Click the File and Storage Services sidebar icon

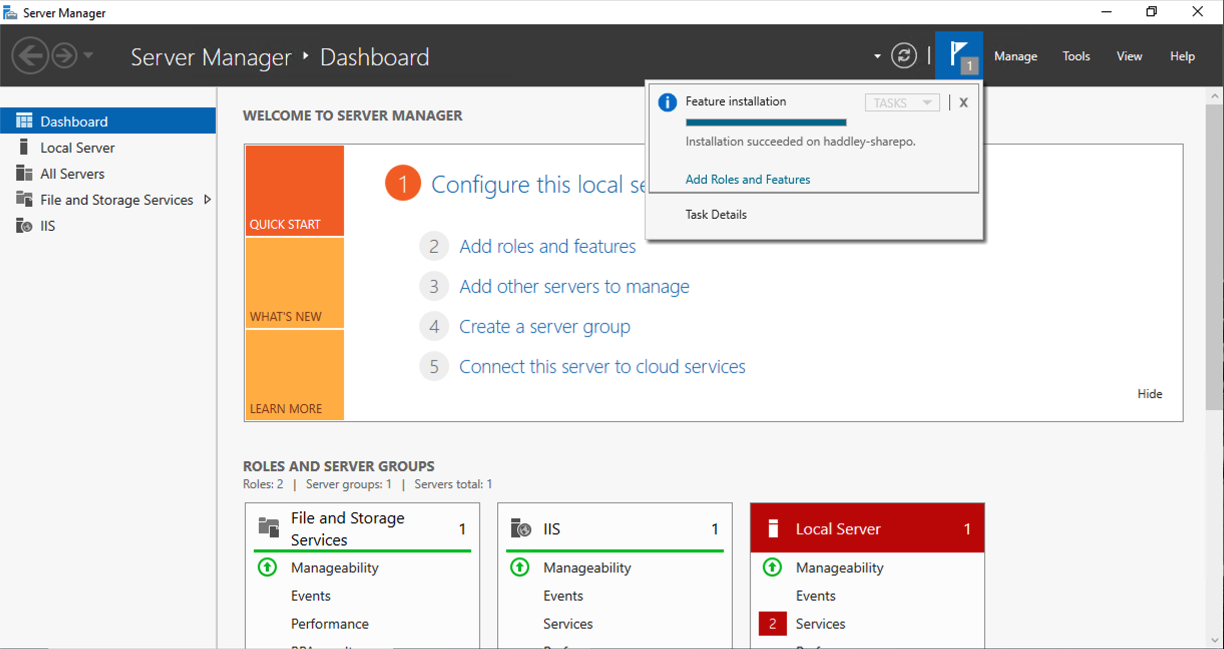coord(24,199)
